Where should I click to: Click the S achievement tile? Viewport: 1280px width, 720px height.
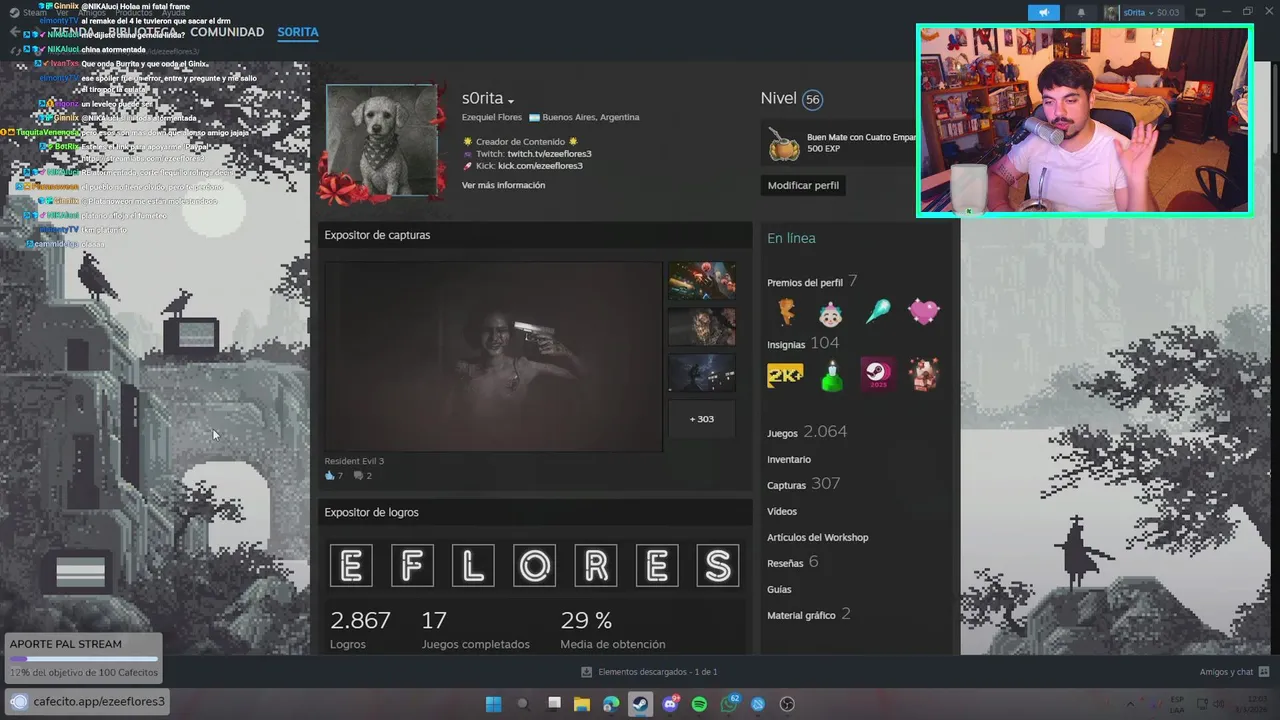718,565
